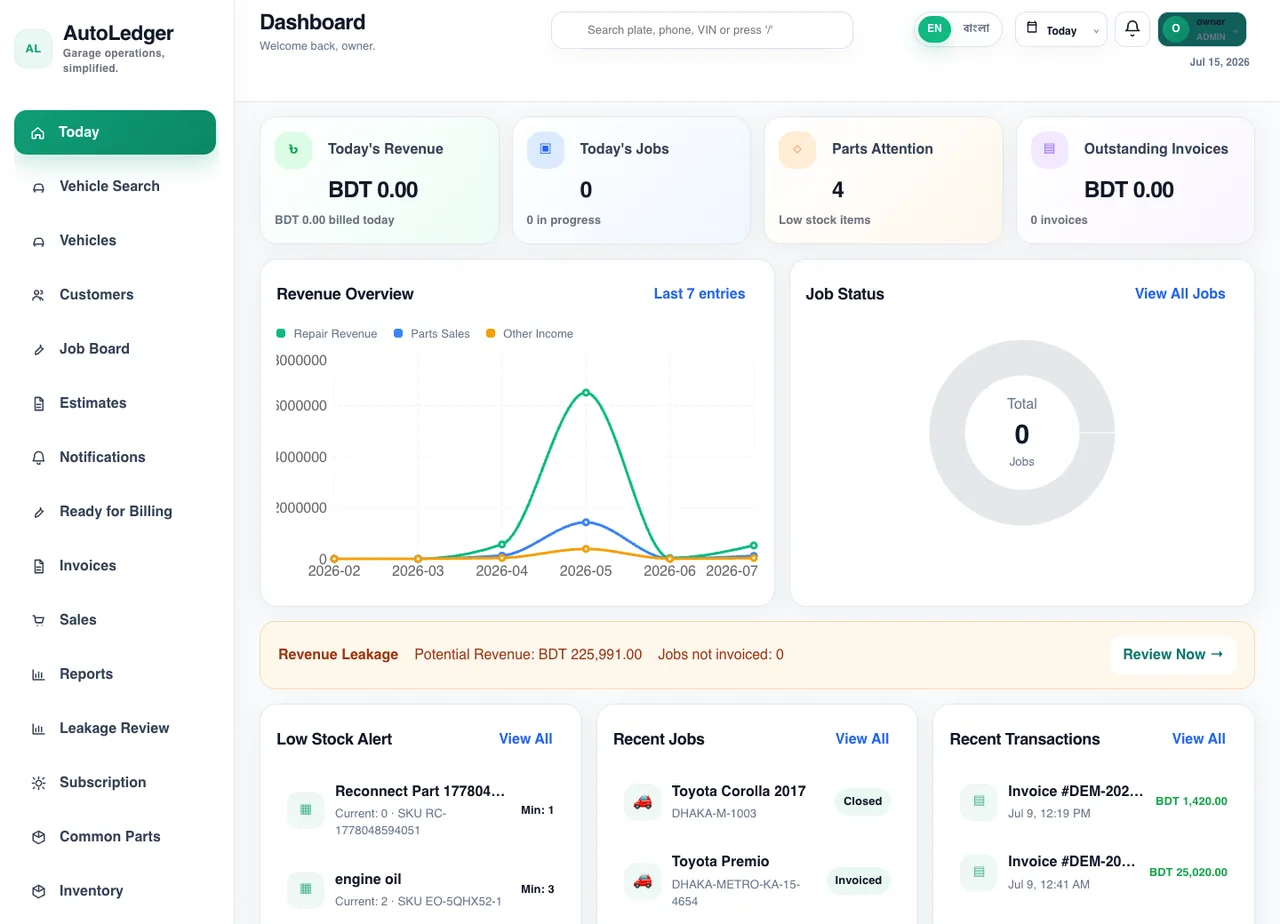Click the car icon for Toyota Corolla 2017
Viewport: 1280px width, 924px height.
(642, 801)
